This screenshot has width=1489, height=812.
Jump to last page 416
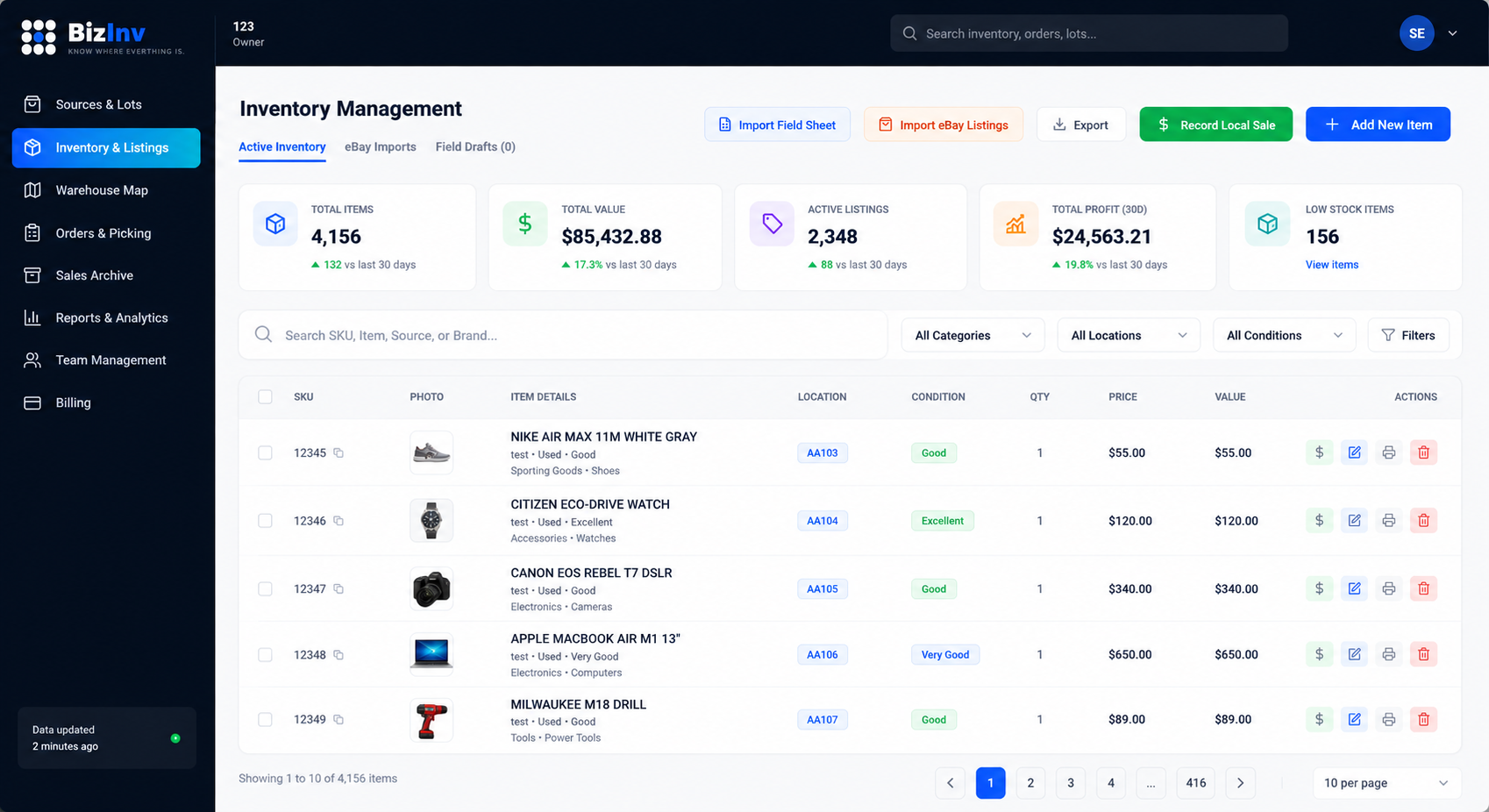(x=1196, y=783)
